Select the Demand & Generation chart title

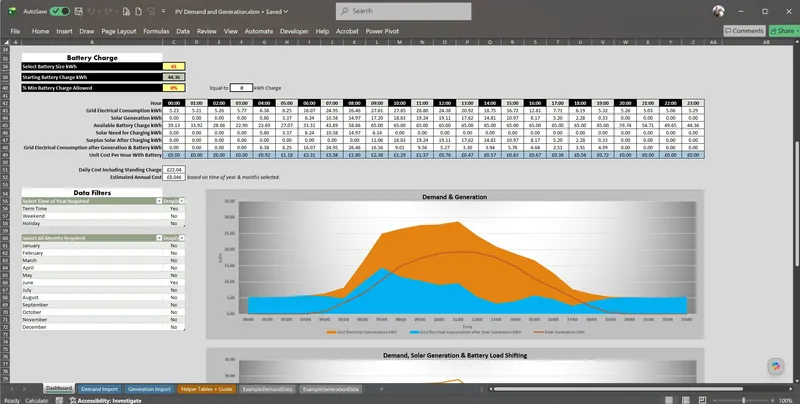pos(454,197)
